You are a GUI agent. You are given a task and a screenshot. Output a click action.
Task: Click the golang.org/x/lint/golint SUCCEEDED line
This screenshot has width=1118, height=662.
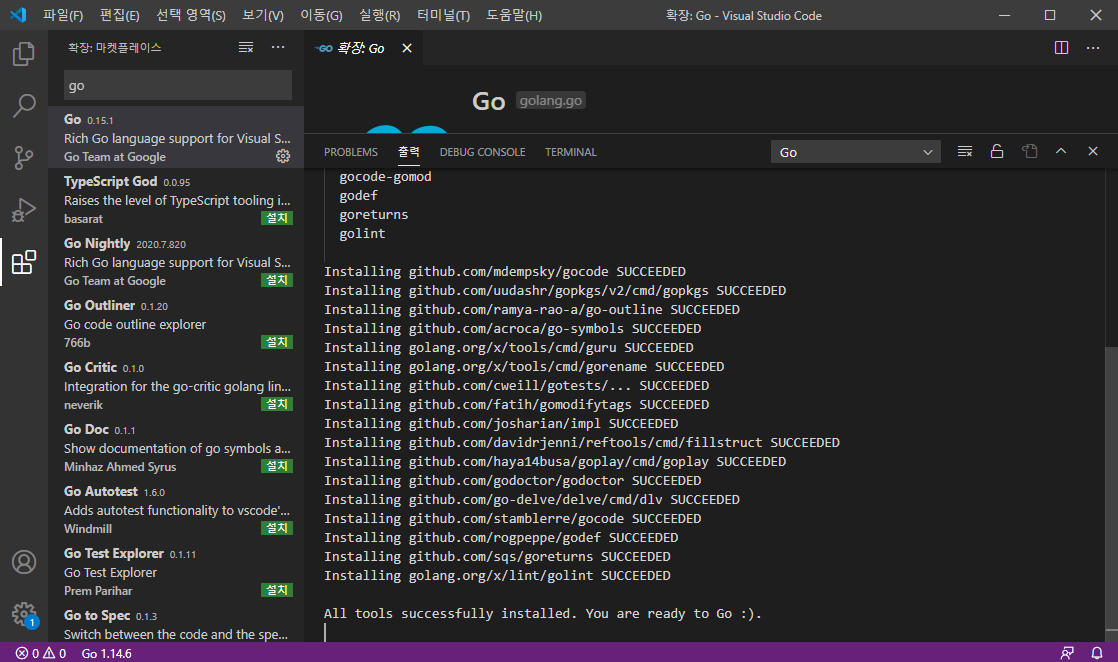coord(497,576)
